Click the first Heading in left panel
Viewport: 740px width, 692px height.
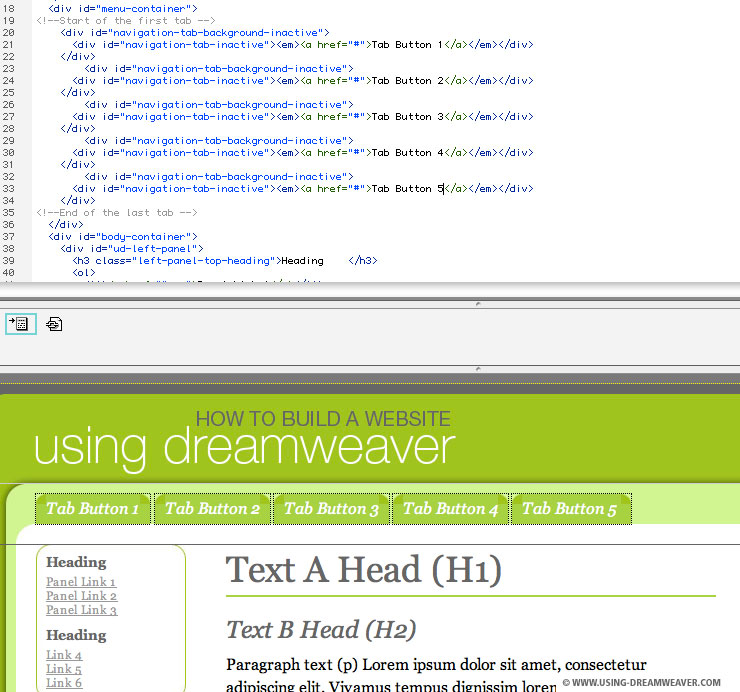(76, 562)
